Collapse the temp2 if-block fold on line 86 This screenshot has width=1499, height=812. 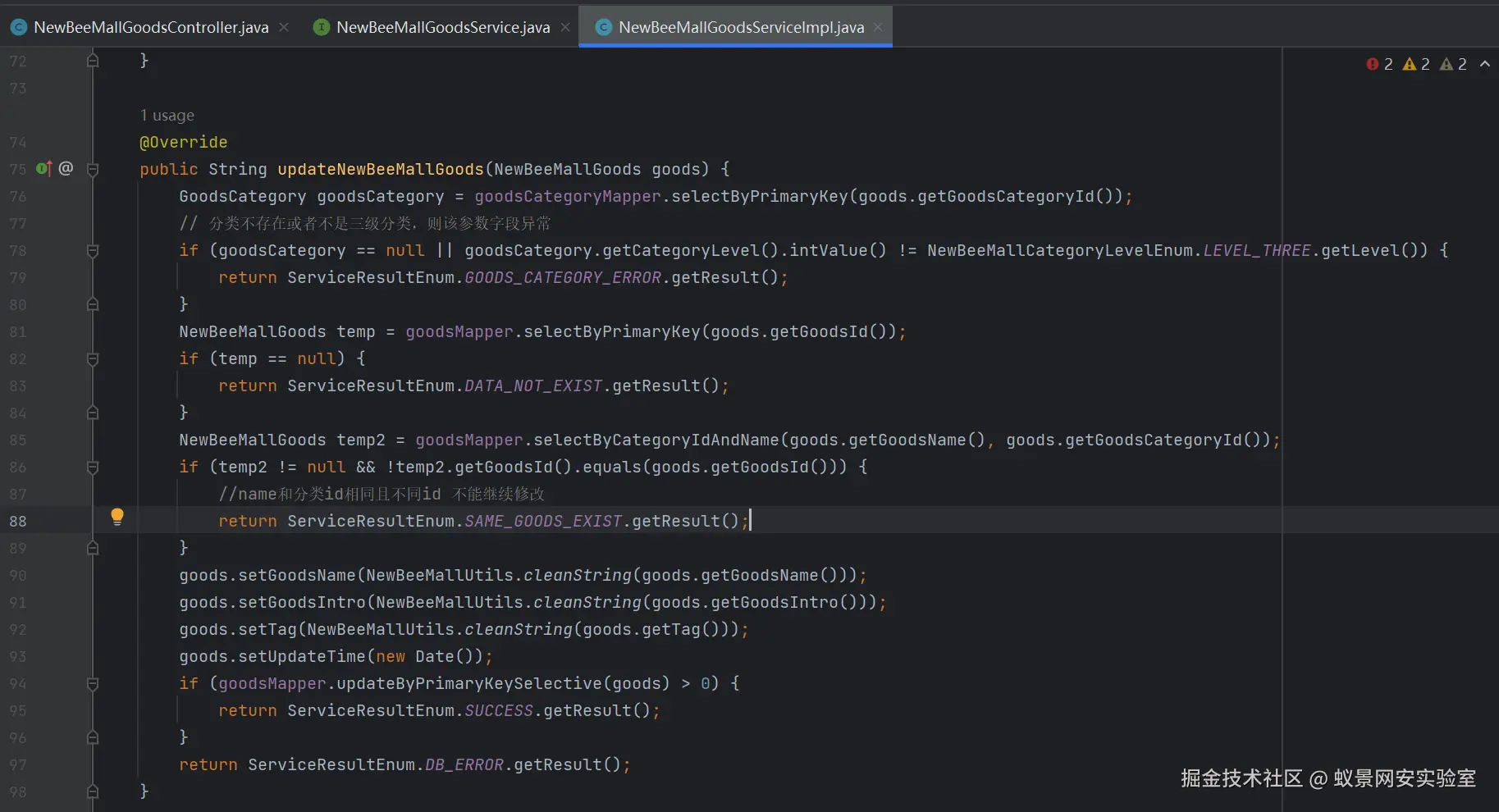tap(93, 468)
